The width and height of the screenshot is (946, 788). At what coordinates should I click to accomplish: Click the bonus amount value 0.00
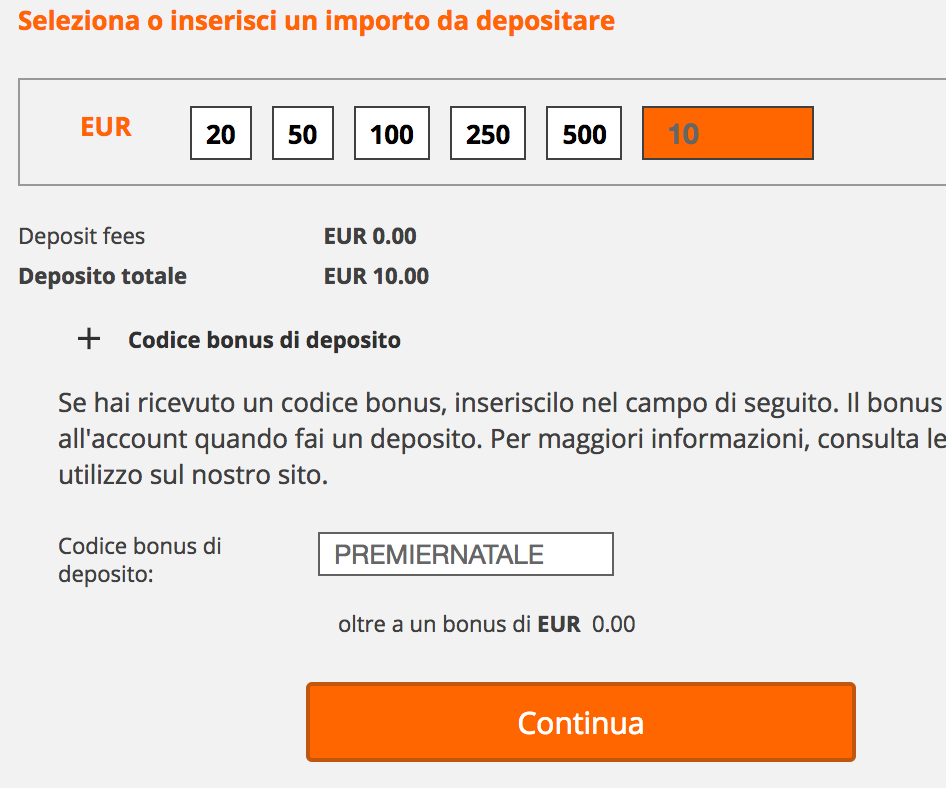point(614,624)
